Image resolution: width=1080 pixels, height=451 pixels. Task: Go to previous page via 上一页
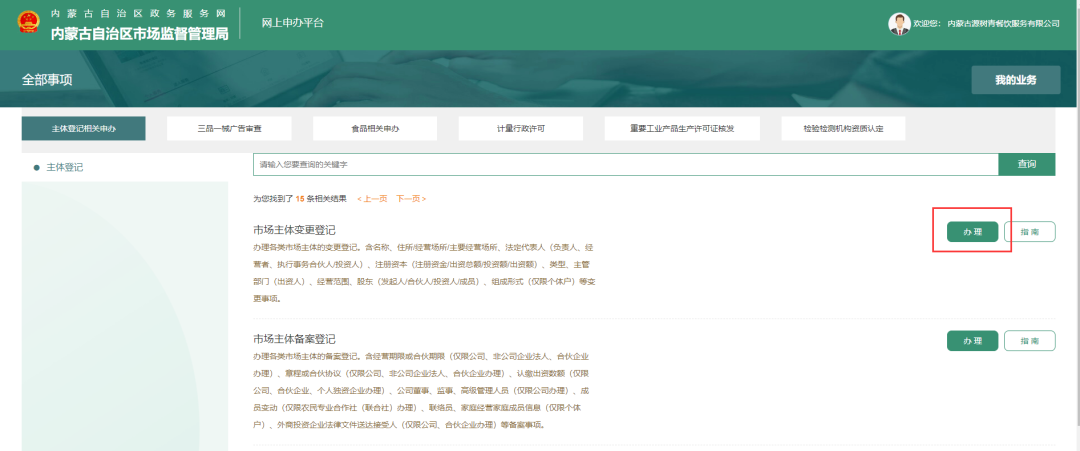coord(373,199)
